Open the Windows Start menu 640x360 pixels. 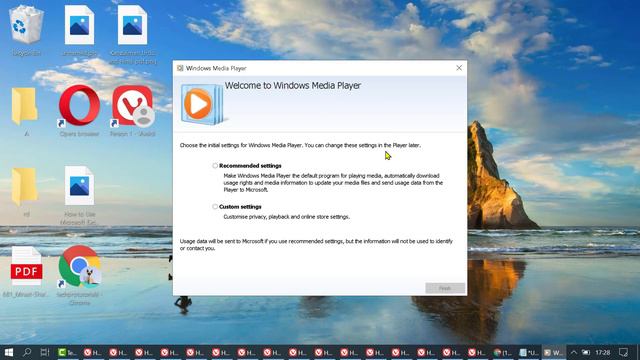pos(9,352)
